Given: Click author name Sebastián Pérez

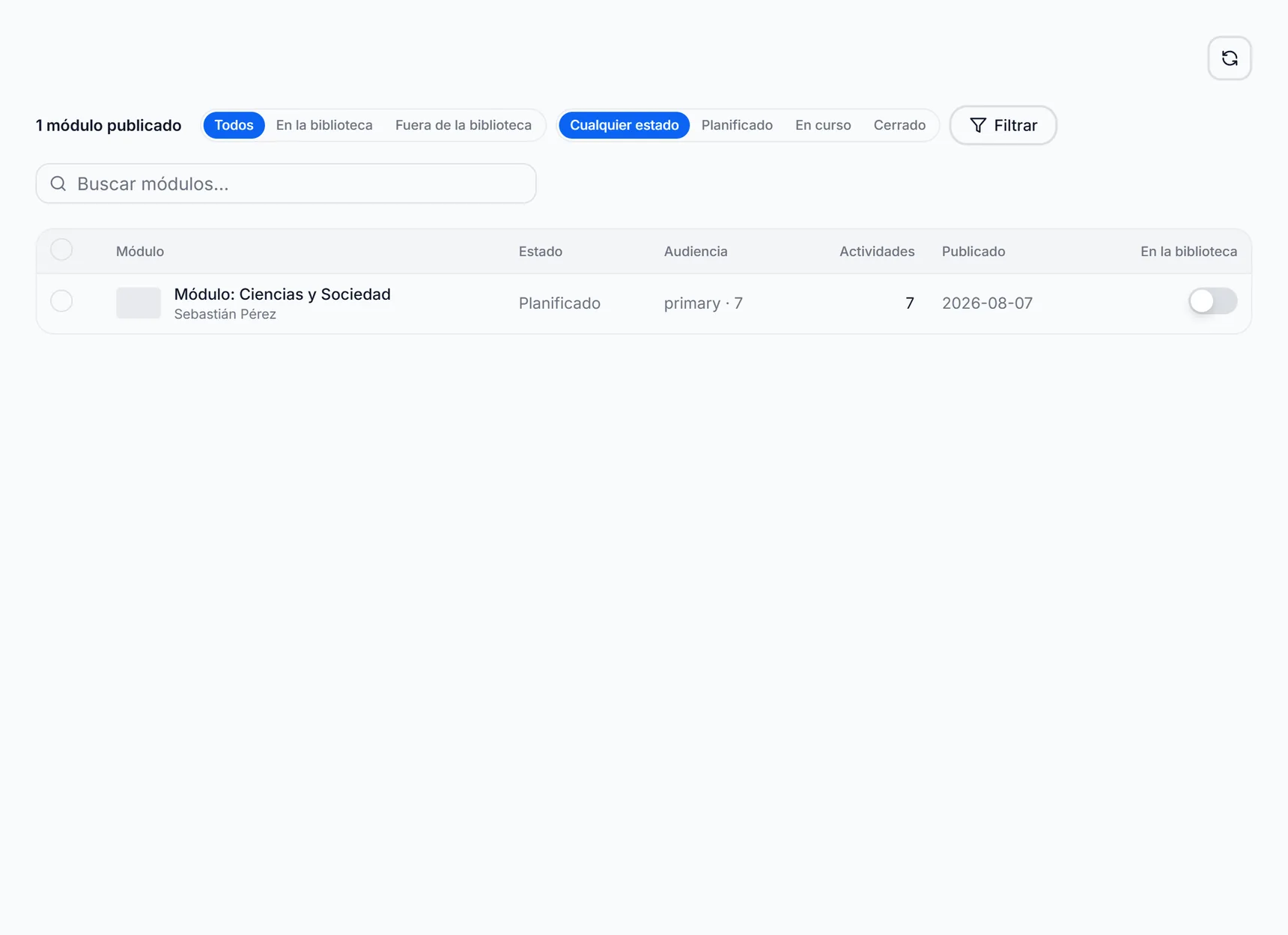Looking at the screenshot, I should pyautogui.click(x=225, y=314).
